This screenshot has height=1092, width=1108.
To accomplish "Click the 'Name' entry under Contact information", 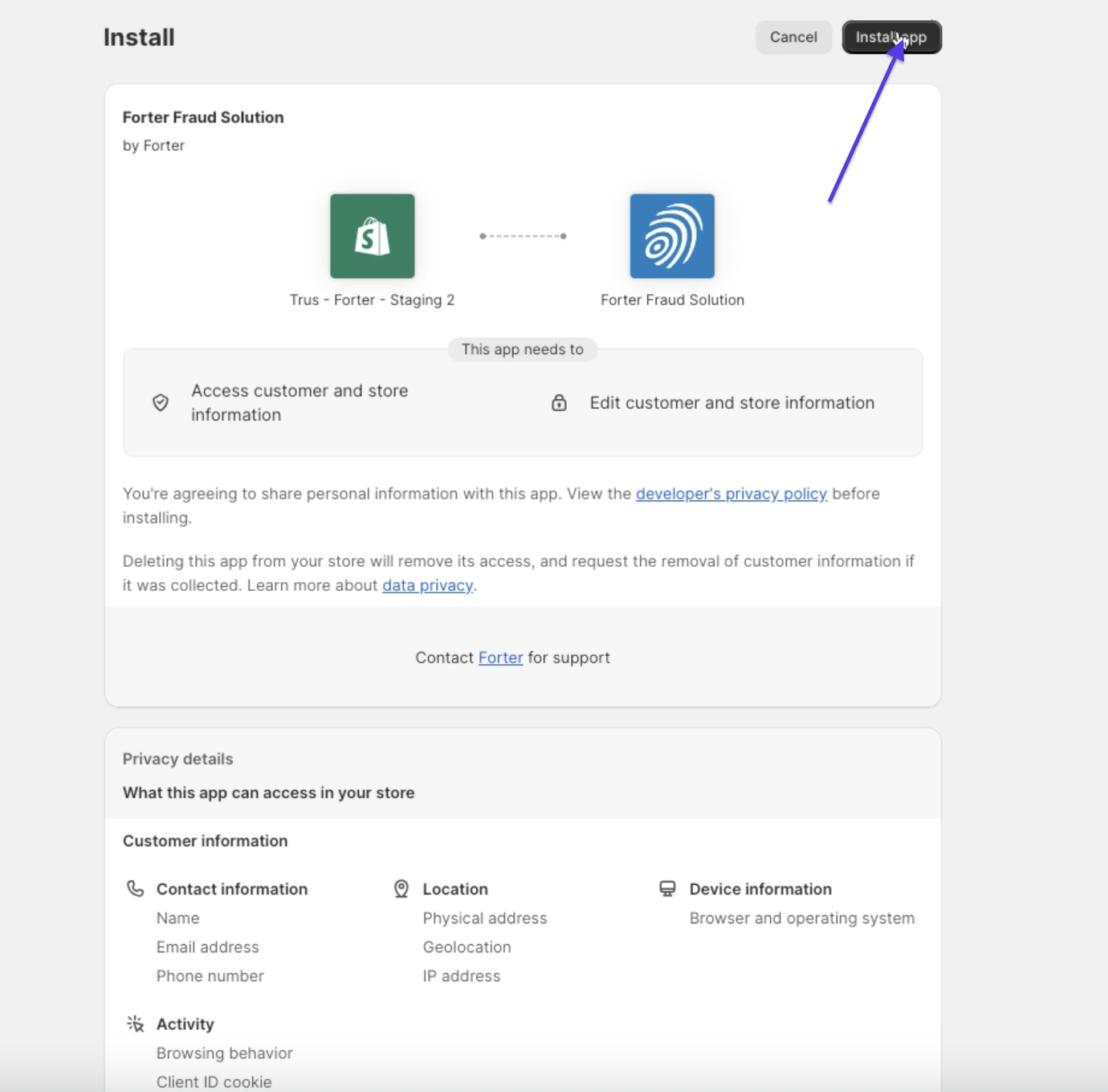I will pos(177,918).
